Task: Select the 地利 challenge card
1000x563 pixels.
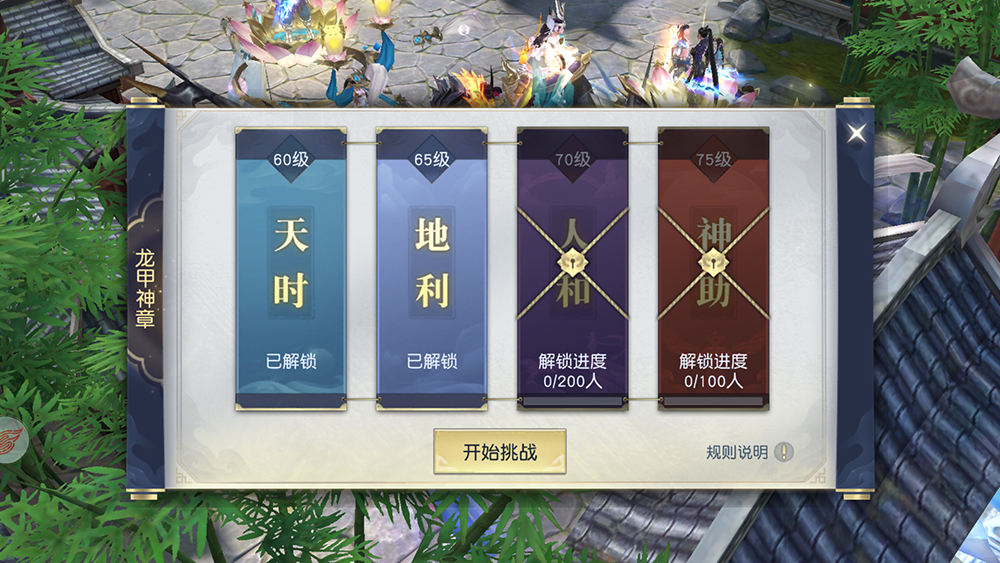Action: pos(432,268)
